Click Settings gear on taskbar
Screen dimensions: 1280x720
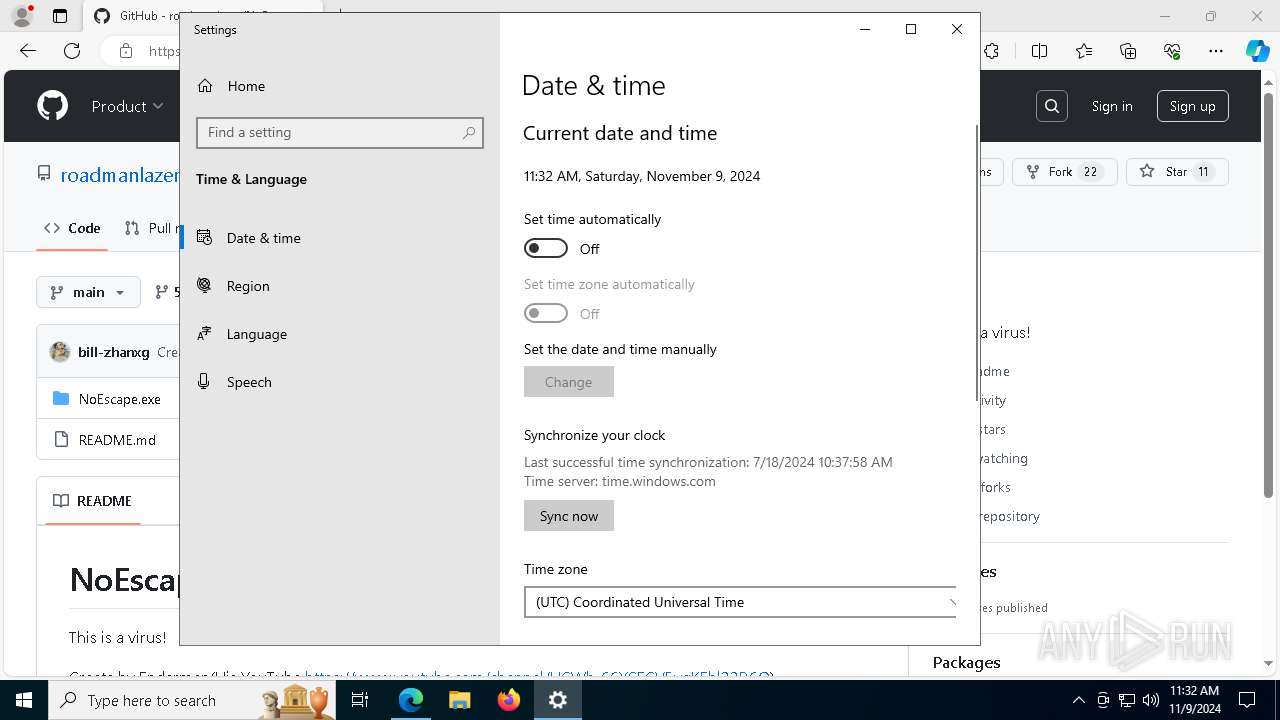[558, 700]
